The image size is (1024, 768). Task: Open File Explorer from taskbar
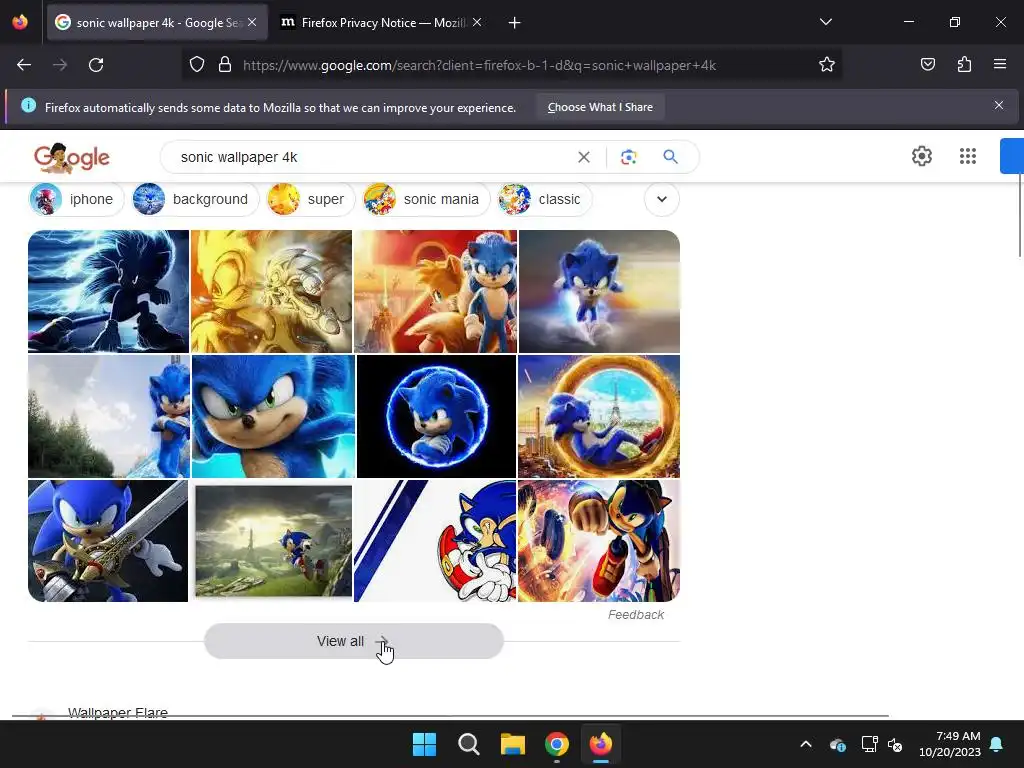[513, 744]
